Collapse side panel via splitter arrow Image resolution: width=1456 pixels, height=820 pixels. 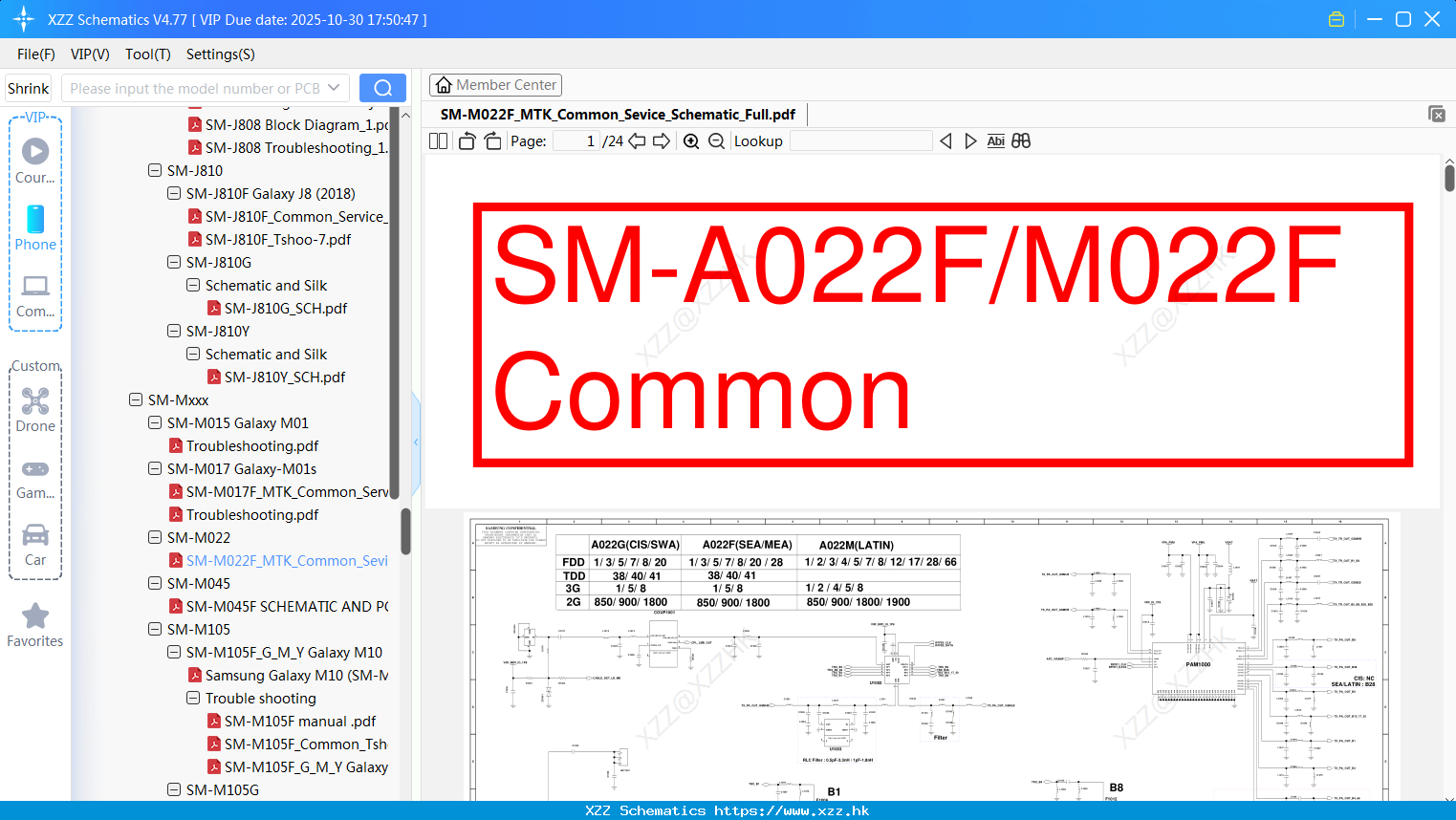coord(416,442)
